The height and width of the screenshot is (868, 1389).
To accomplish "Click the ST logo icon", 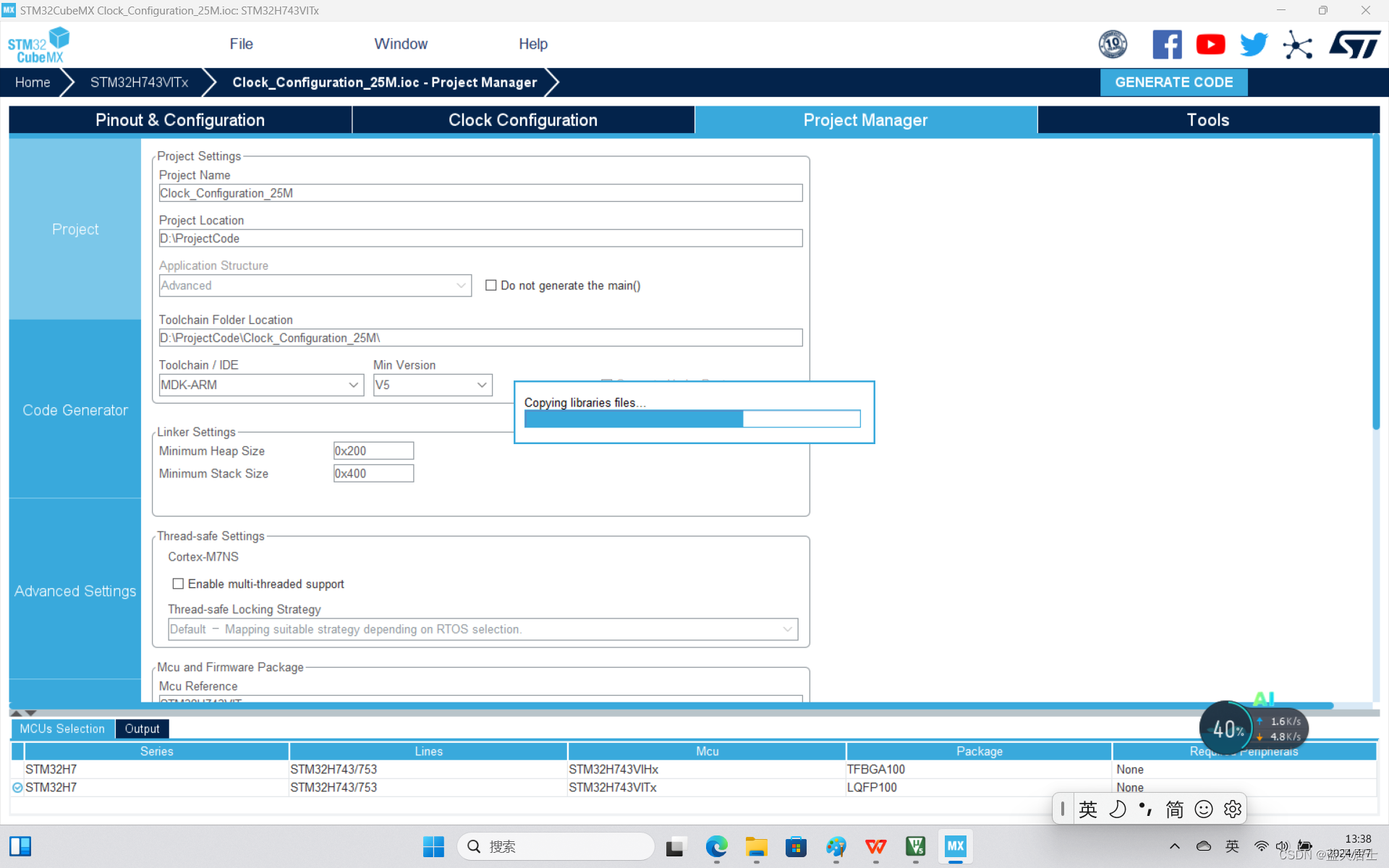I will (1354, 45).
